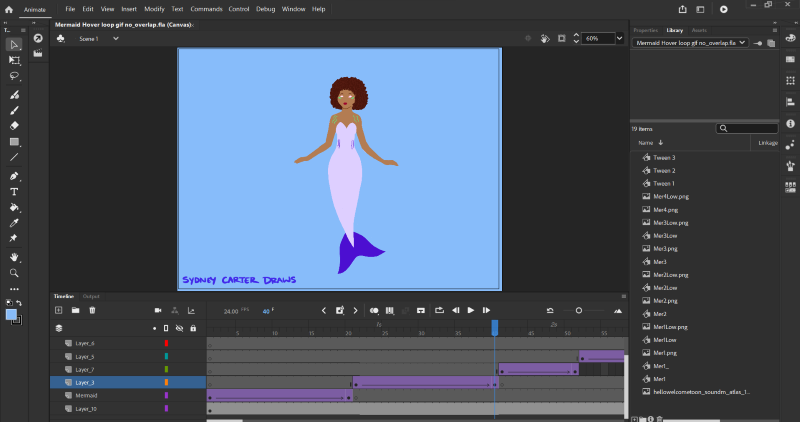Open the stage zoom percentage dropdown
Image resolution: width=800 pixels, height=422 pixels.
coord(619,38)
